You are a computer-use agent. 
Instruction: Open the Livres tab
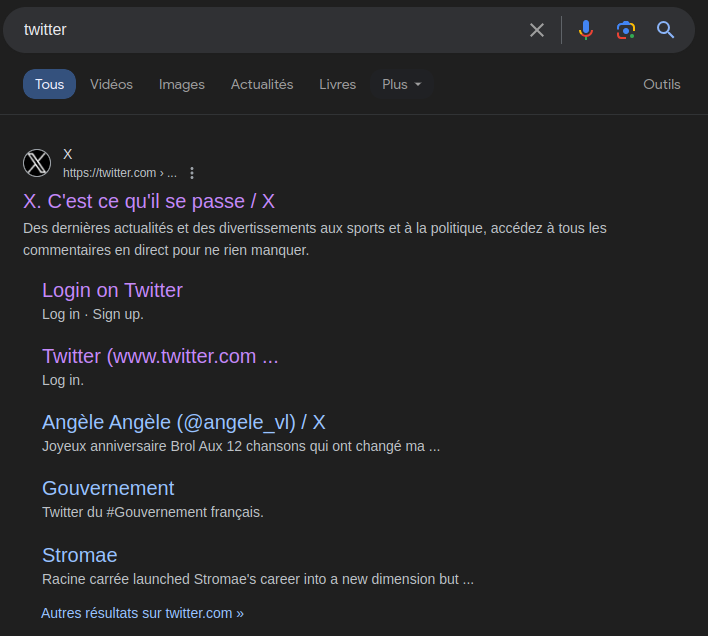pyautogui.click(x=337, y=84)
